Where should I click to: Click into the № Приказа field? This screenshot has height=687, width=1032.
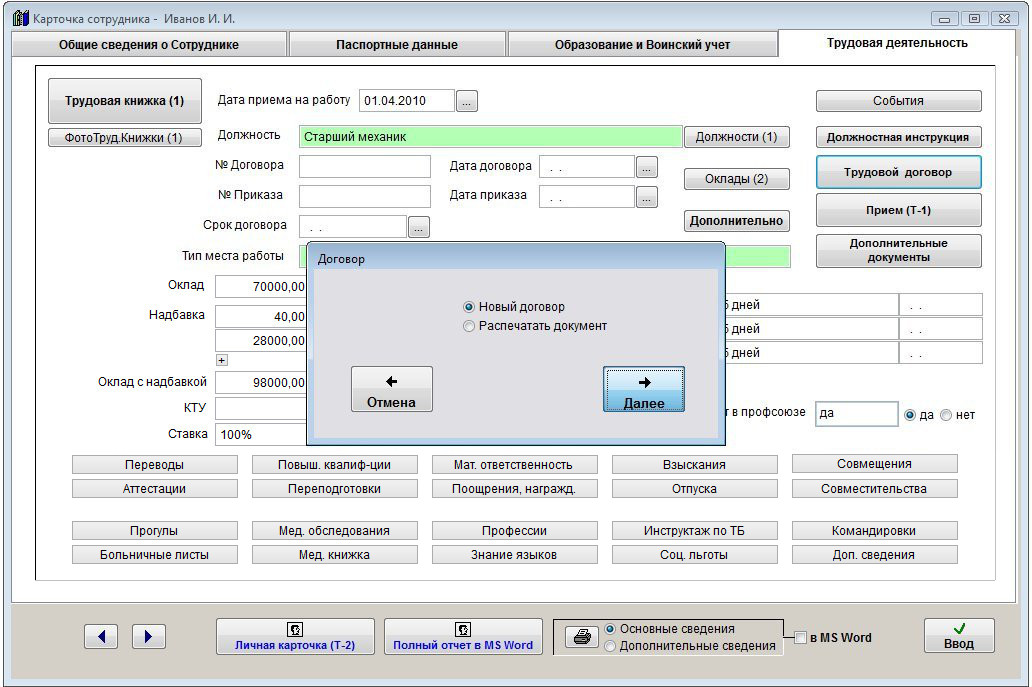pyautogui.click(x=364, y=196)
